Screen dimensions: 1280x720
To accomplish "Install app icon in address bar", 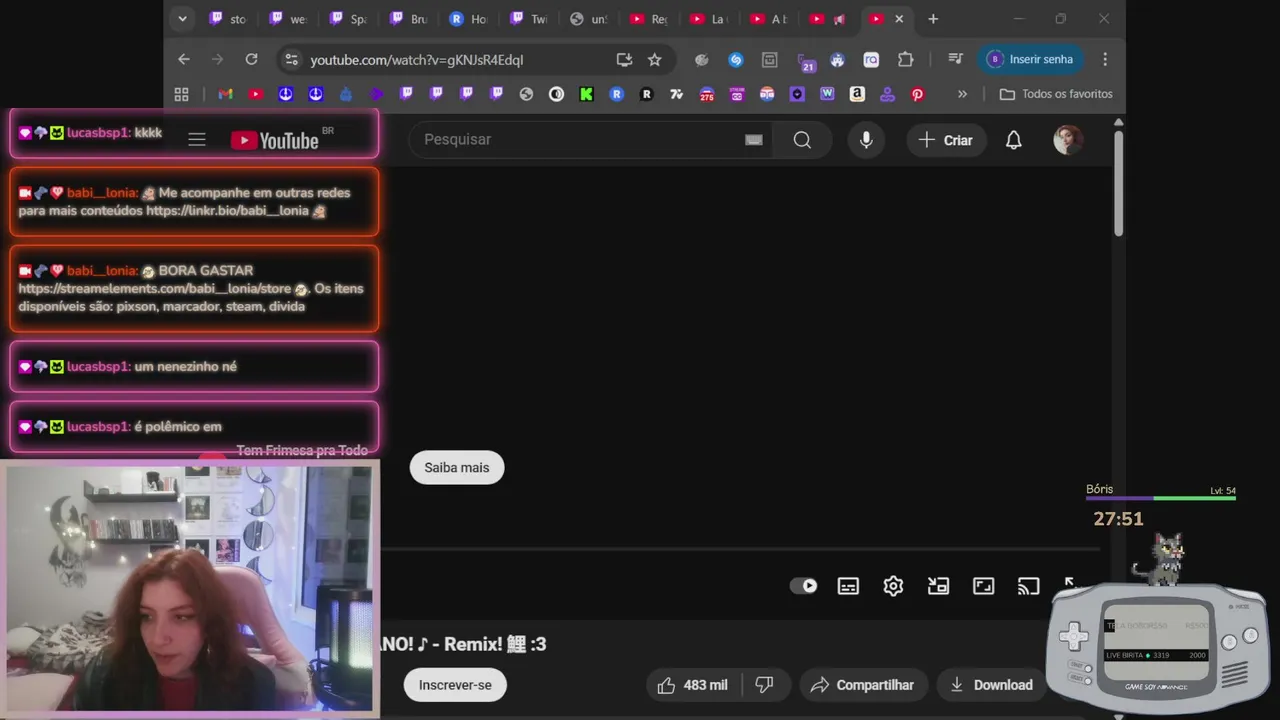I will tap(624, 60).
